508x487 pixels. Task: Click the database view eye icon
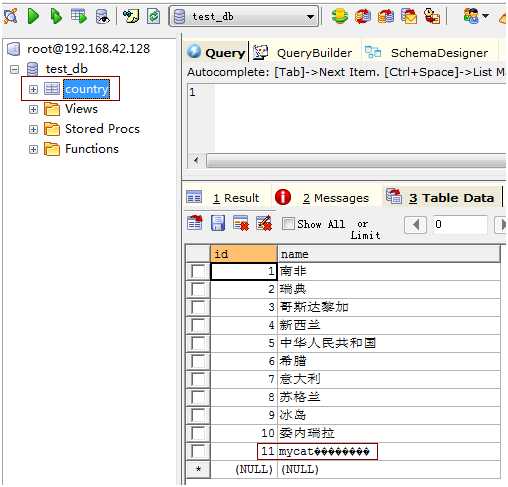click(x=102, y=16)
